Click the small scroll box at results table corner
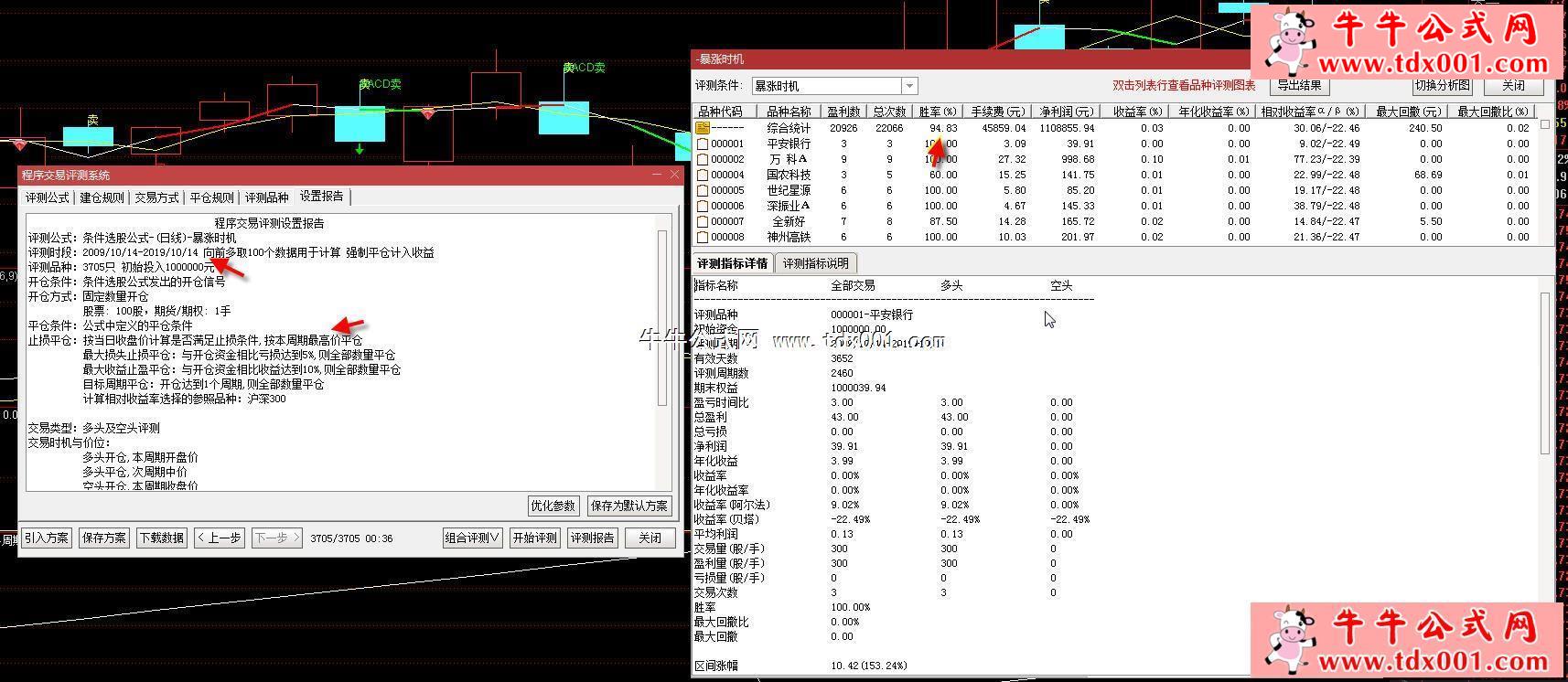This screenshot has height=682, width=1568. [x=1546, y=124]
